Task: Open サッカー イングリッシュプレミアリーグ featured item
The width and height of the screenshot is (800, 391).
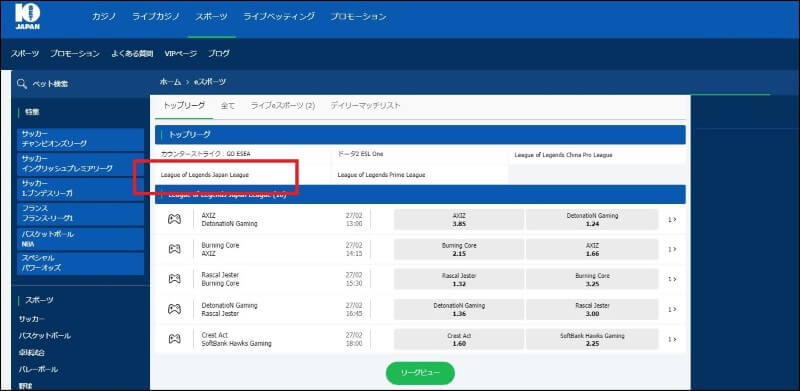Action: coord(81,164)
